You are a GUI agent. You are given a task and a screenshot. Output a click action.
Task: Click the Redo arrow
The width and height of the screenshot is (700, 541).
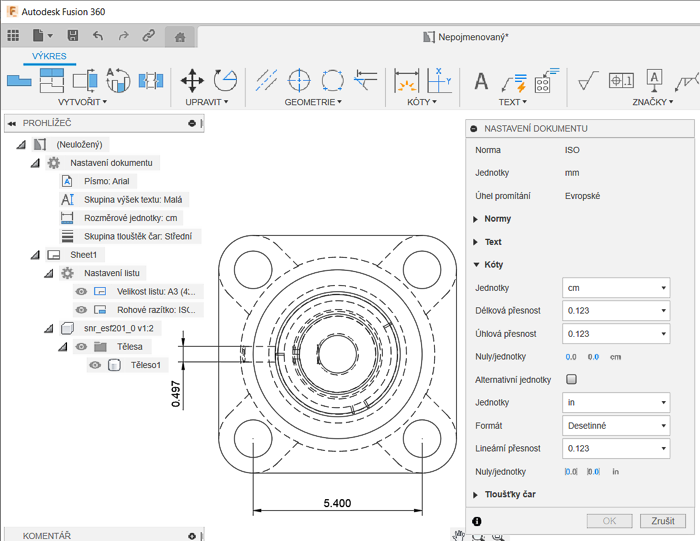[123, 35]
